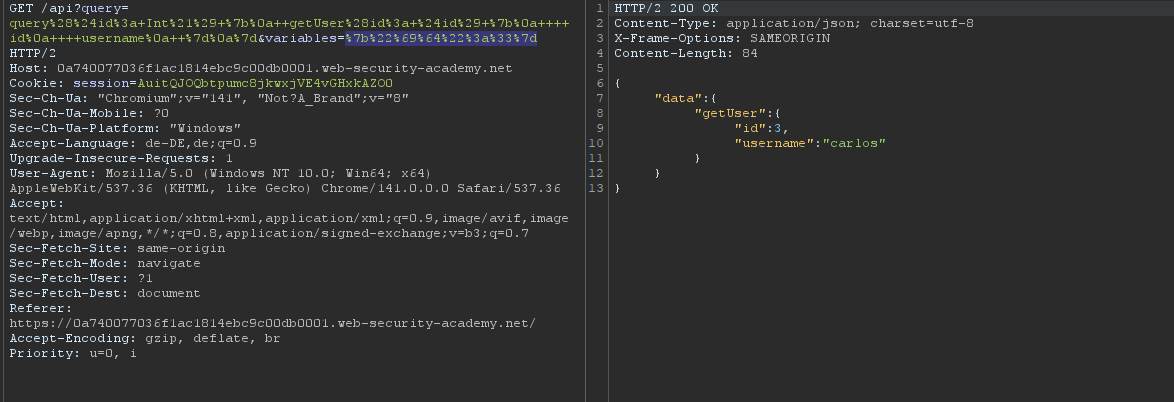
Task: Click the highlighted variables parameter value
Action: [x=441, y=38]
